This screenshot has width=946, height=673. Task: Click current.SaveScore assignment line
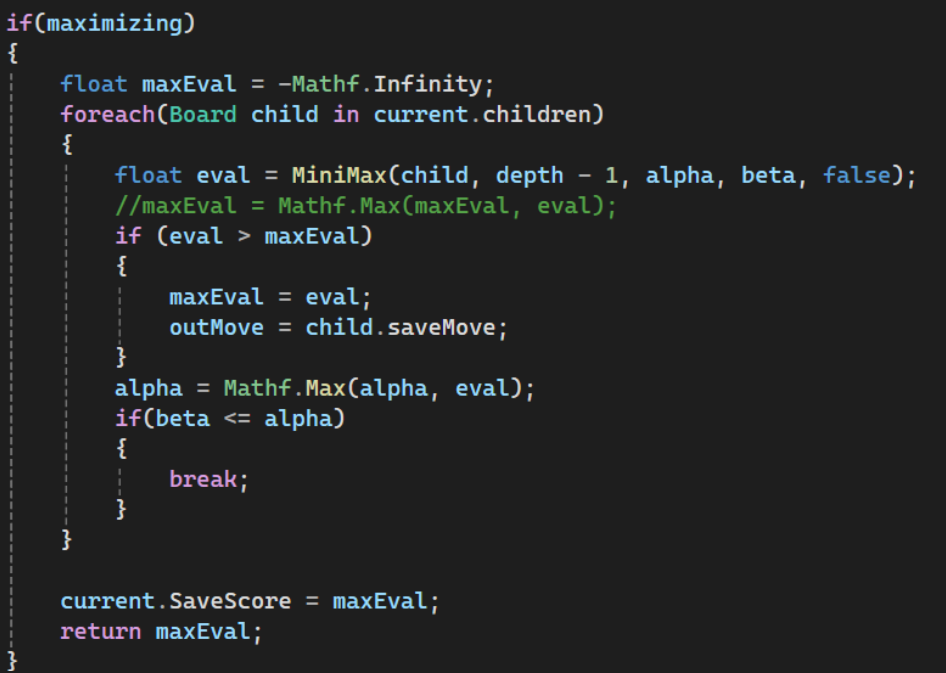250,601
